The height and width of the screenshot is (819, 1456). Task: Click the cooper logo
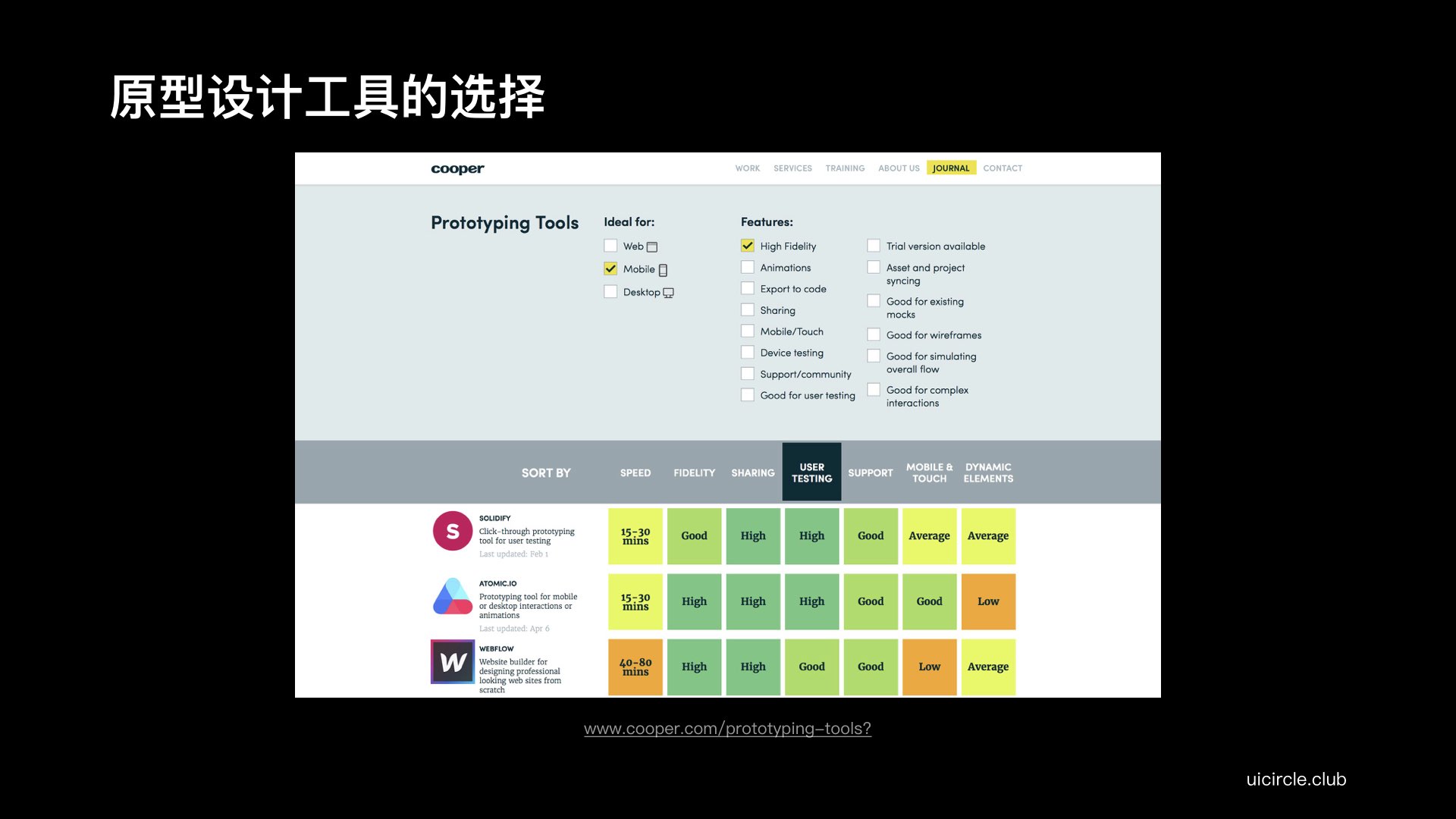click(x=457, y=168)
